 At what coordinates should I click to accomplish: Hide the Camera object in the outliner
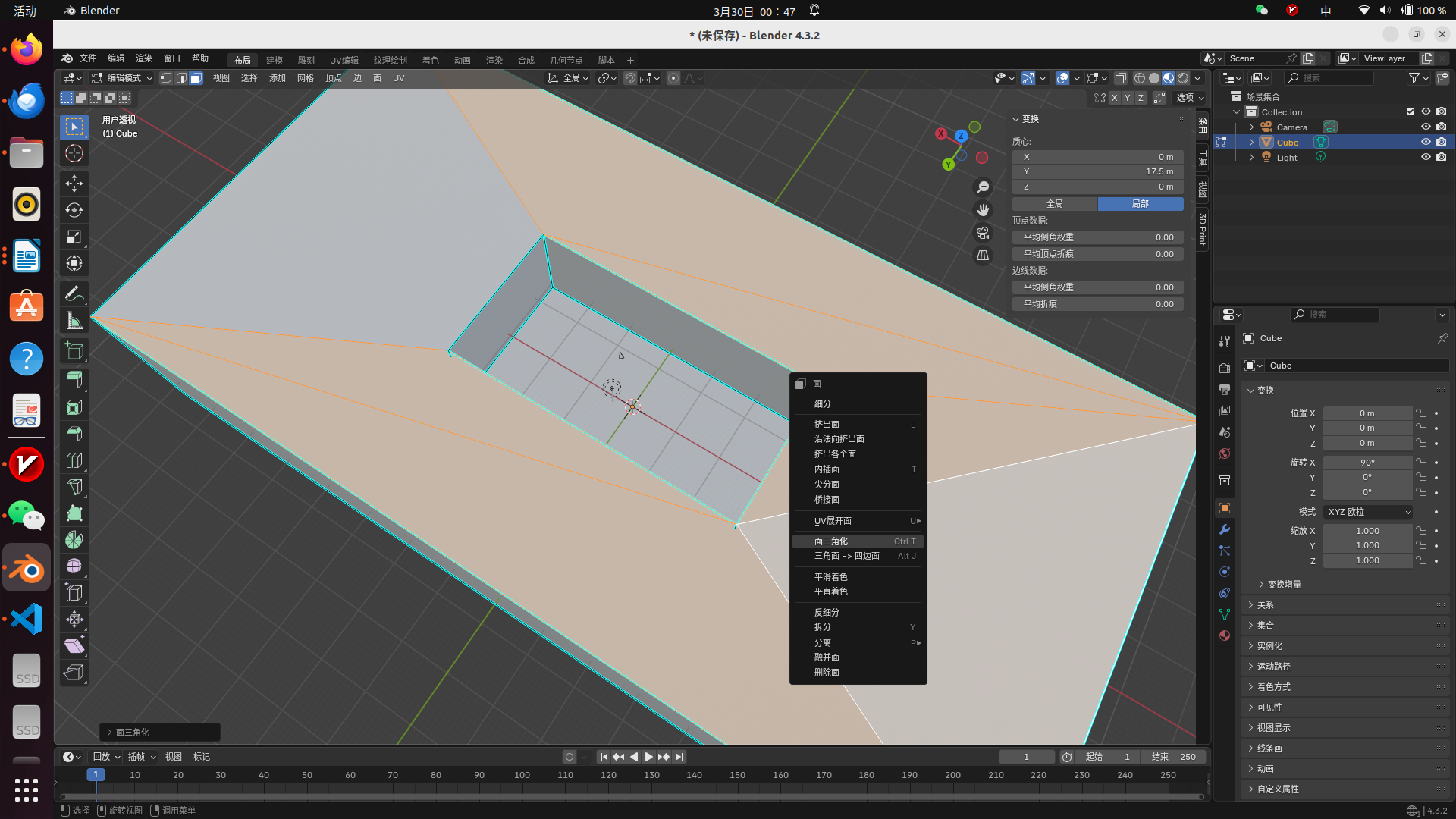coord(1426,127)
